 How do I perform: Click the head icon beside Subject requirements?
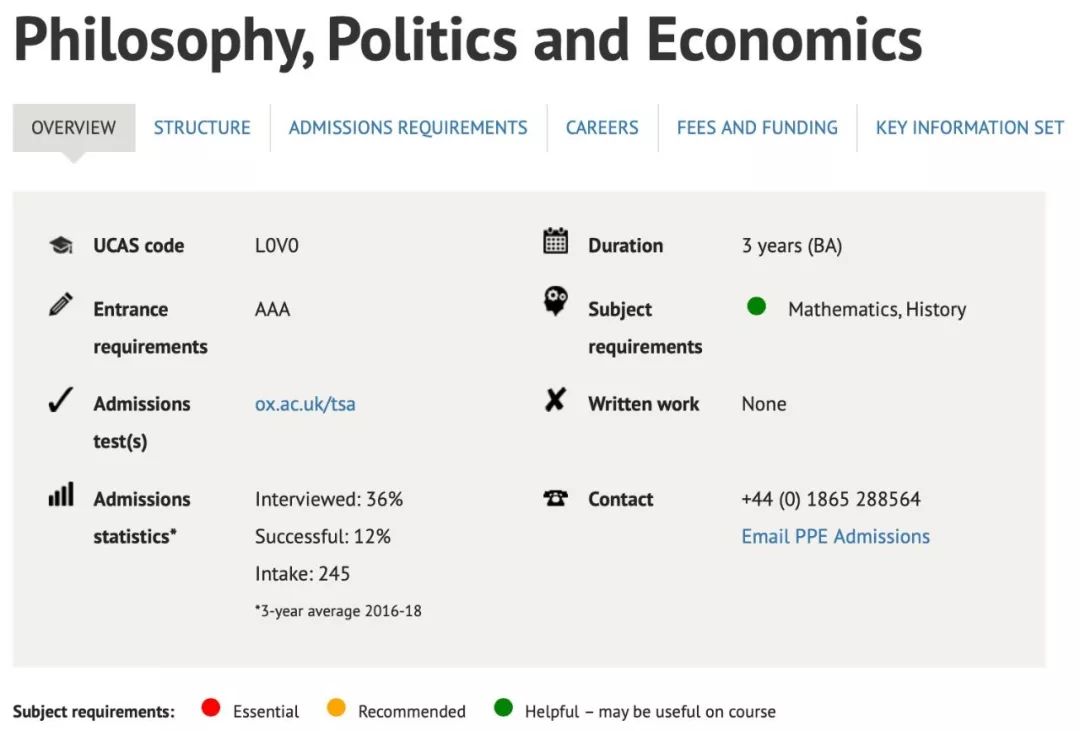click(x=555, y=301)
